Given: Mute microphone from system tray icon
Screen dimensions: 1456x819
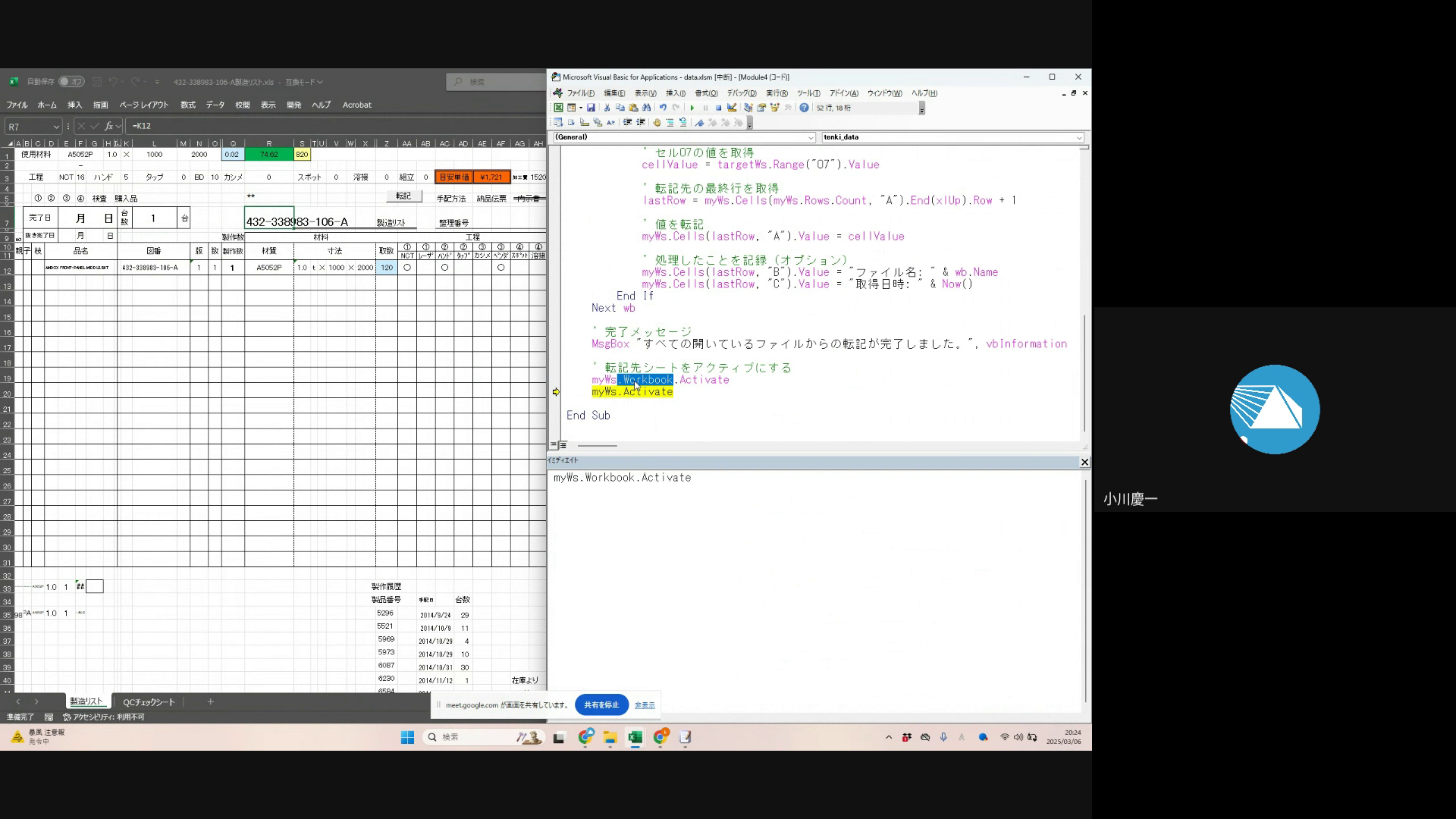Looking at the screenshot, I should pyautogui.click(x=943, y=737).
